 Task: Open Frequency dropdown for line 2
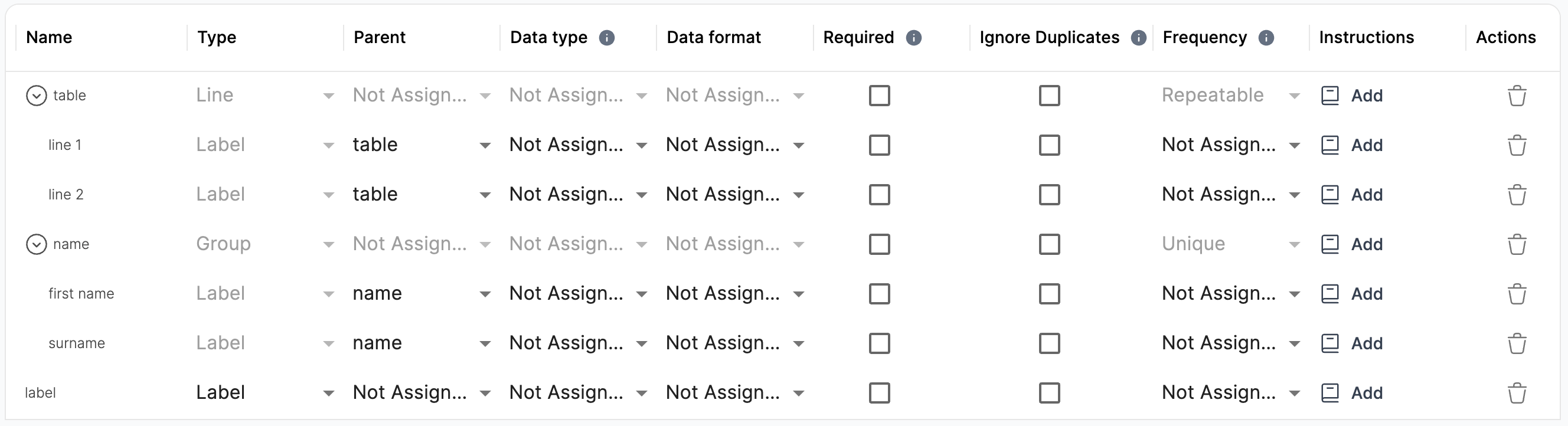[x=1230, y=194]
